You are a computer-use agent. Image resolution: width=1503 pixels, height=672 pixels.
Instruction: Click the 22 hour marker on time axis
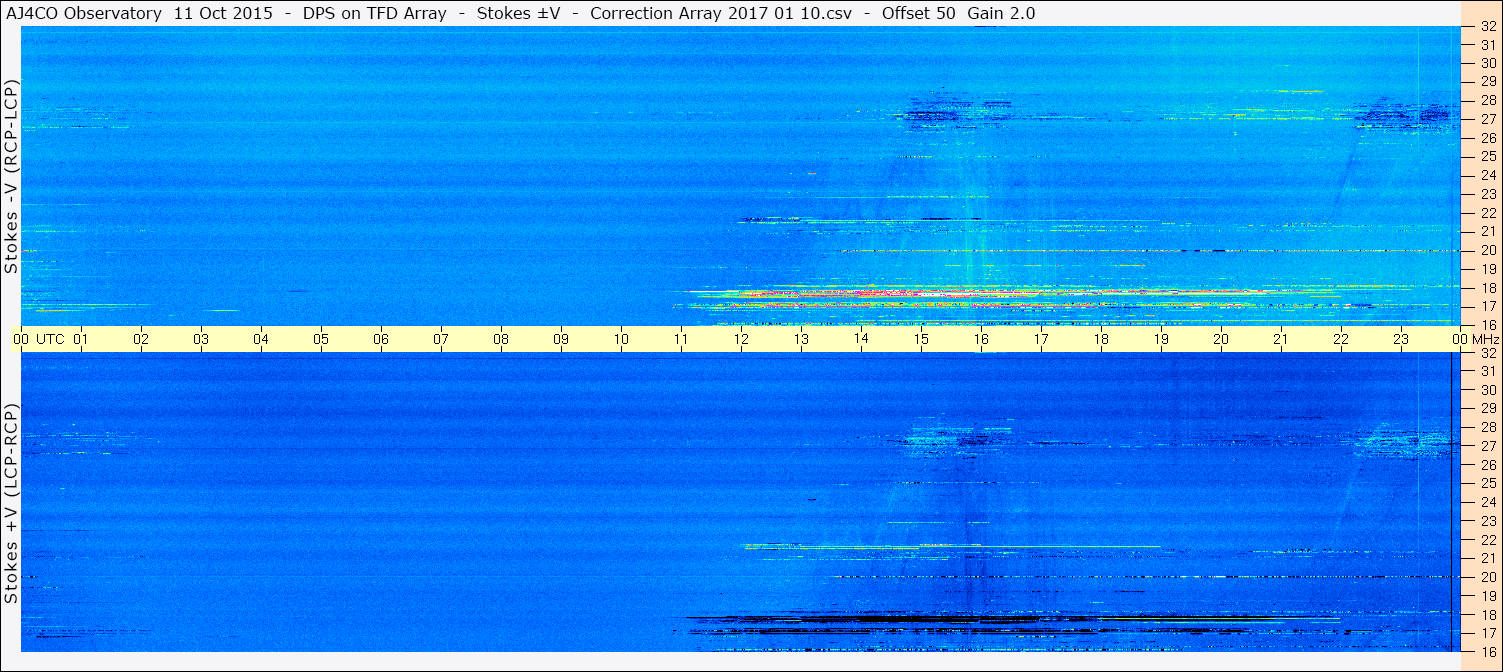(1341, 339)
